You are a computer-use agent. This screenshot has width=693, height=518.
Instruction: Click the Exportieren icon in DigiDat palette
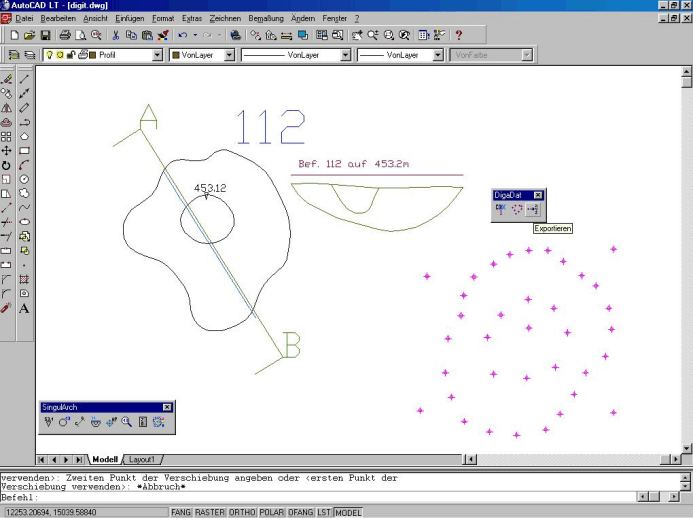coord(533,210)
